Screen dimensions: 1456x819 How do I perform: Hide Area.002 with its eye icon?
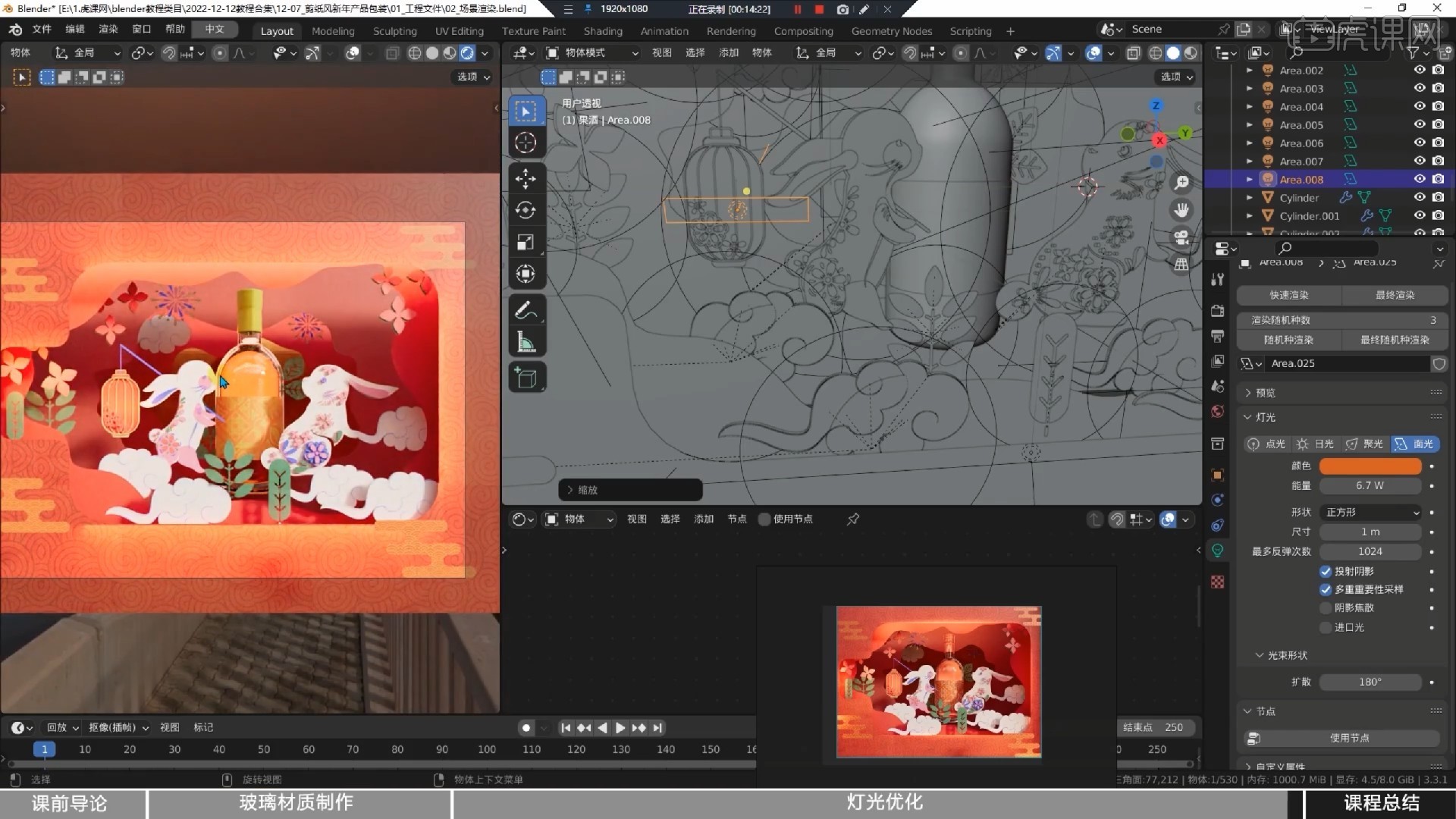click(1420, 70)
